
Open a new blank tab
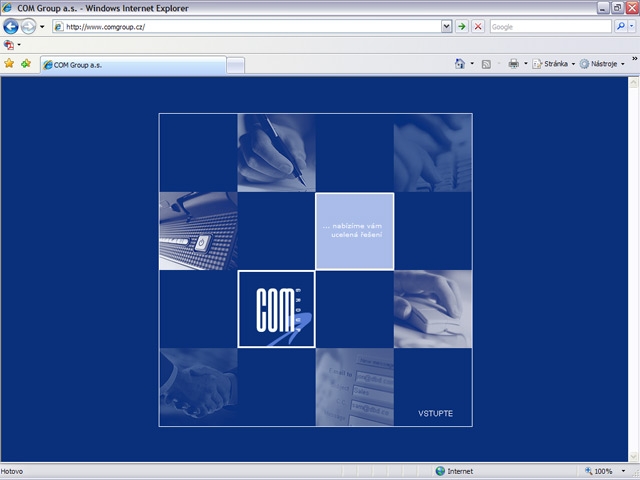coord(236,66)
